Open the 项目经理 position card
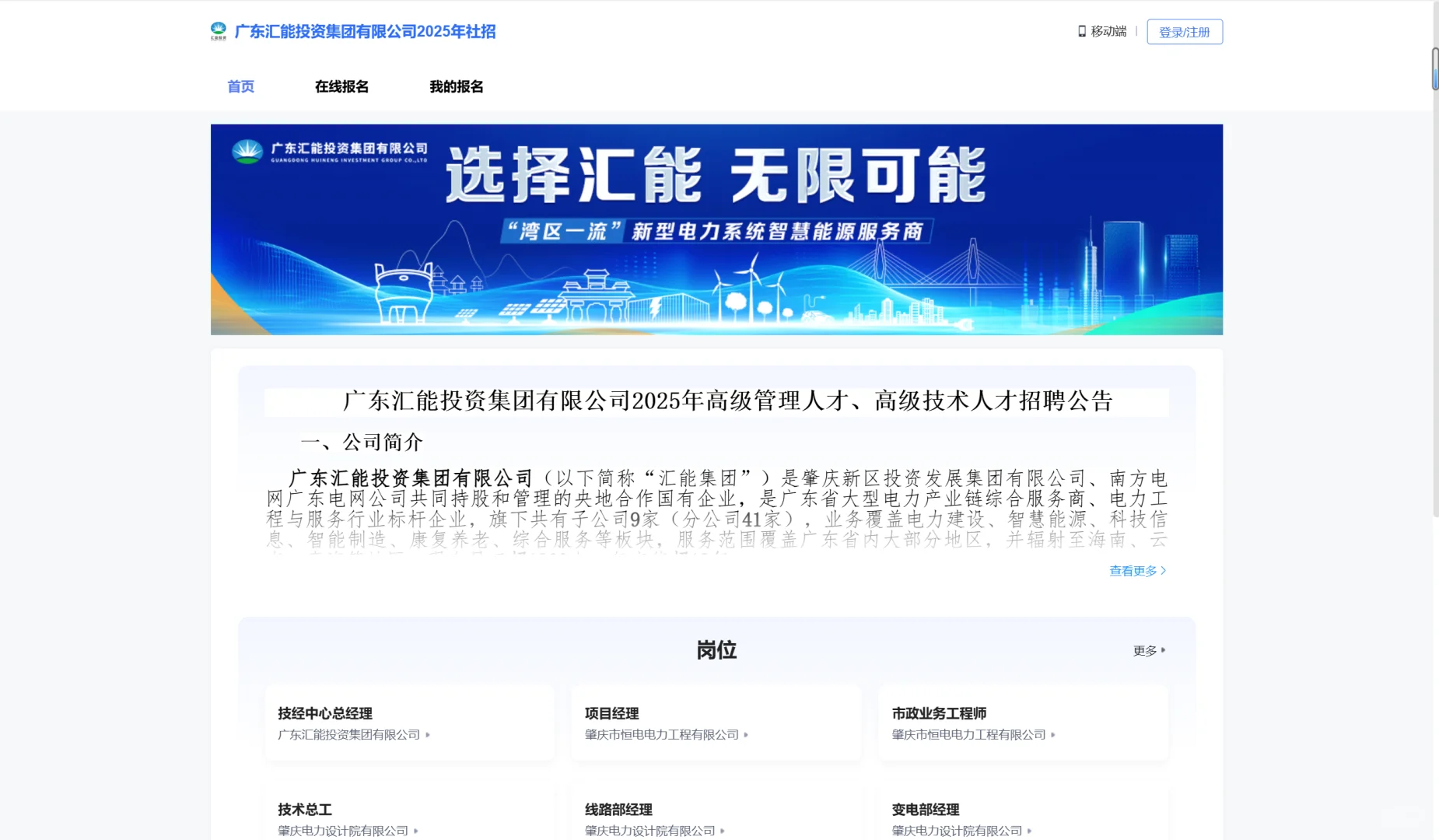The height and width of the screenshot is (840, 1439). pyautogui.click(x=716, y=723)
